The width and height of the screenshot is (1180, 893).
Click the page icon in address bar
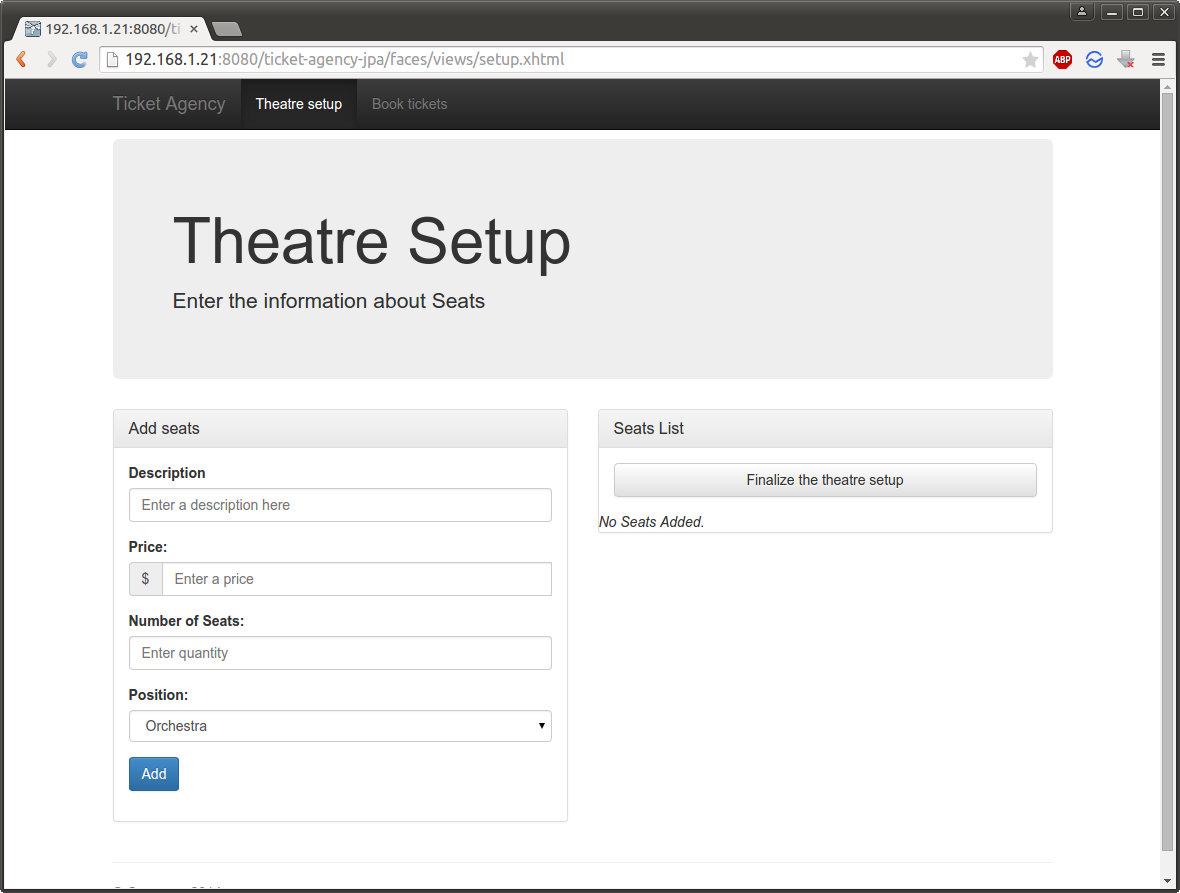pyautogui.click(x=112, y=59)
